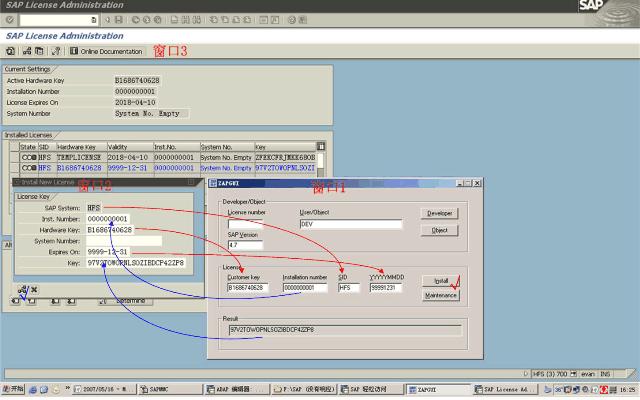Click the Save icon in the SAP toolbar
The image size is (640, 400).
coord(119,19)
